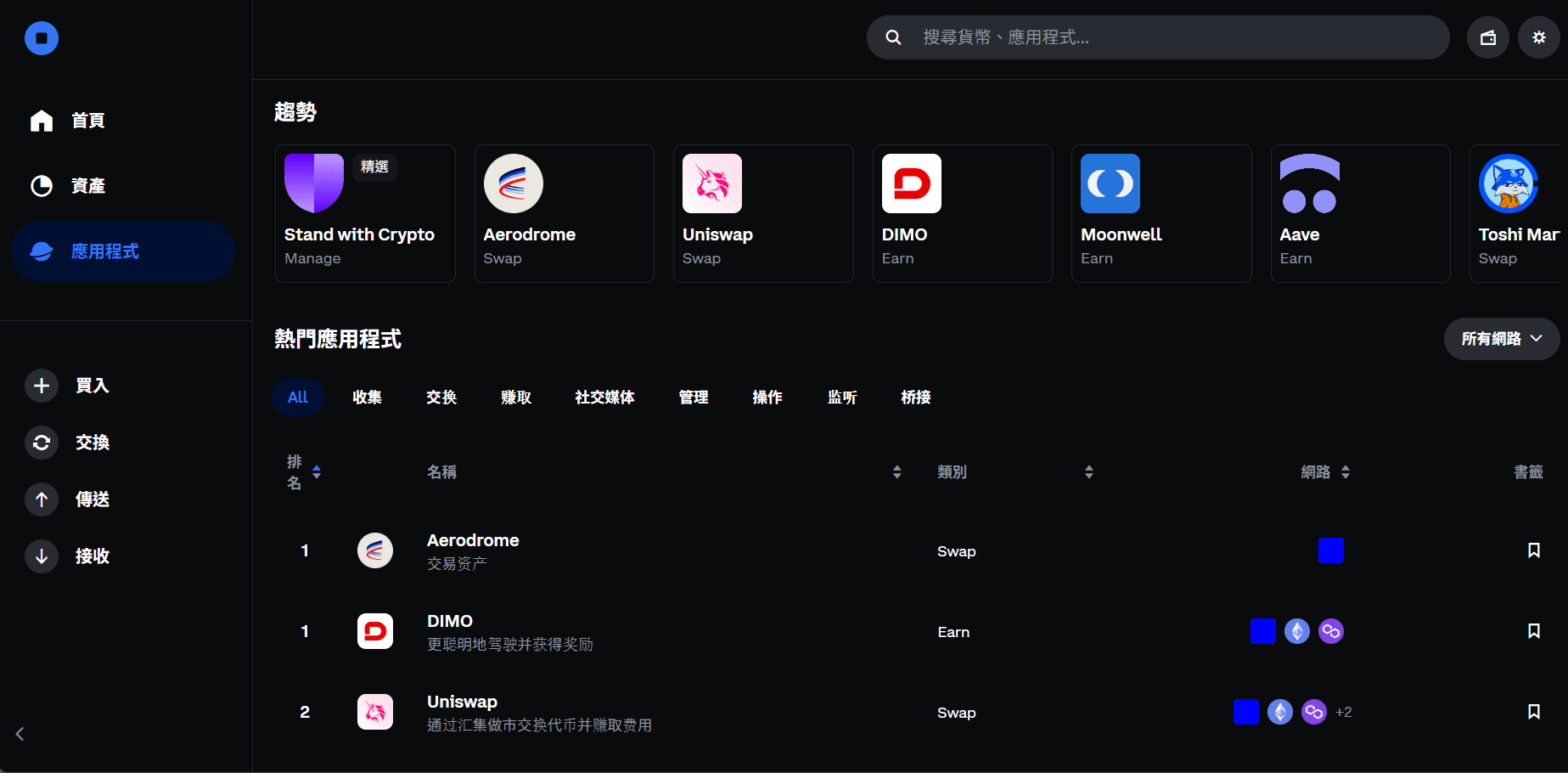Click the wallet icon beside the search bar
The height and width of the screenshot is (773, 1568).
point(1487,37)
